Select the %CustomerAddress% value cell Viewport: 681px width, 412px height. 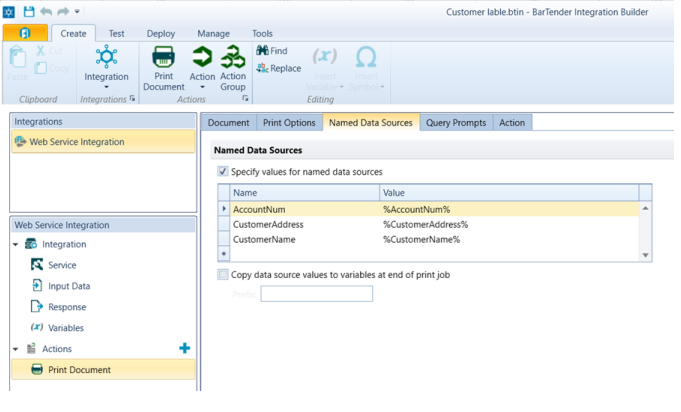point(509,224)
